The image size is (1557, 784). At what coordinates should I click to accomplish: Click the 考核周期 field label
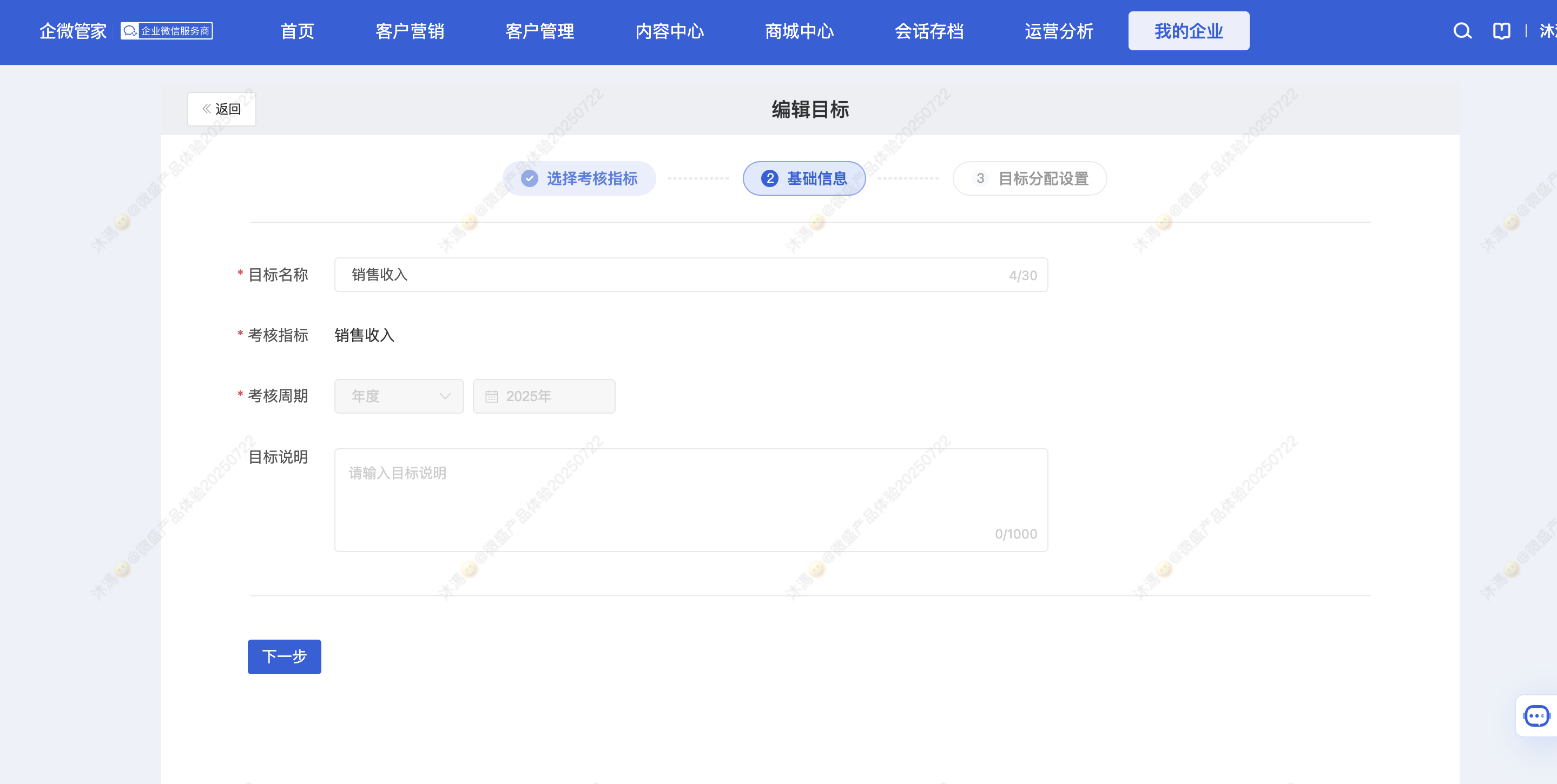278,396
